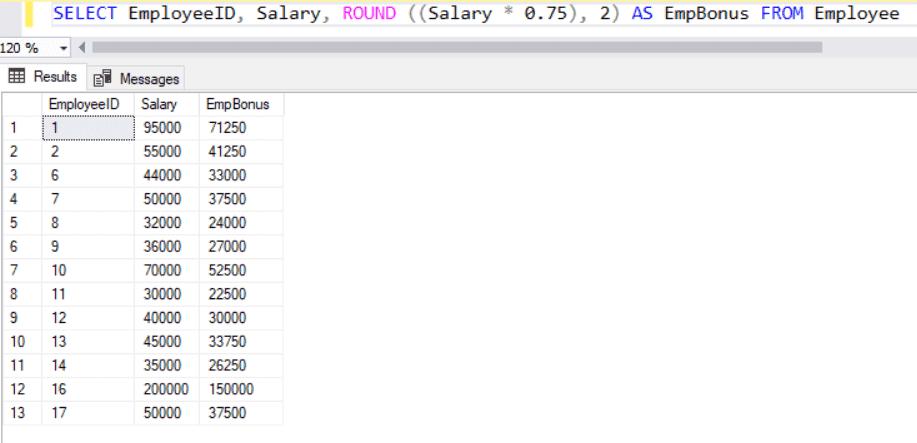917x443 pixels.
Task: Click the EmpBonus cell showing 150000
Action: point(232,391)
